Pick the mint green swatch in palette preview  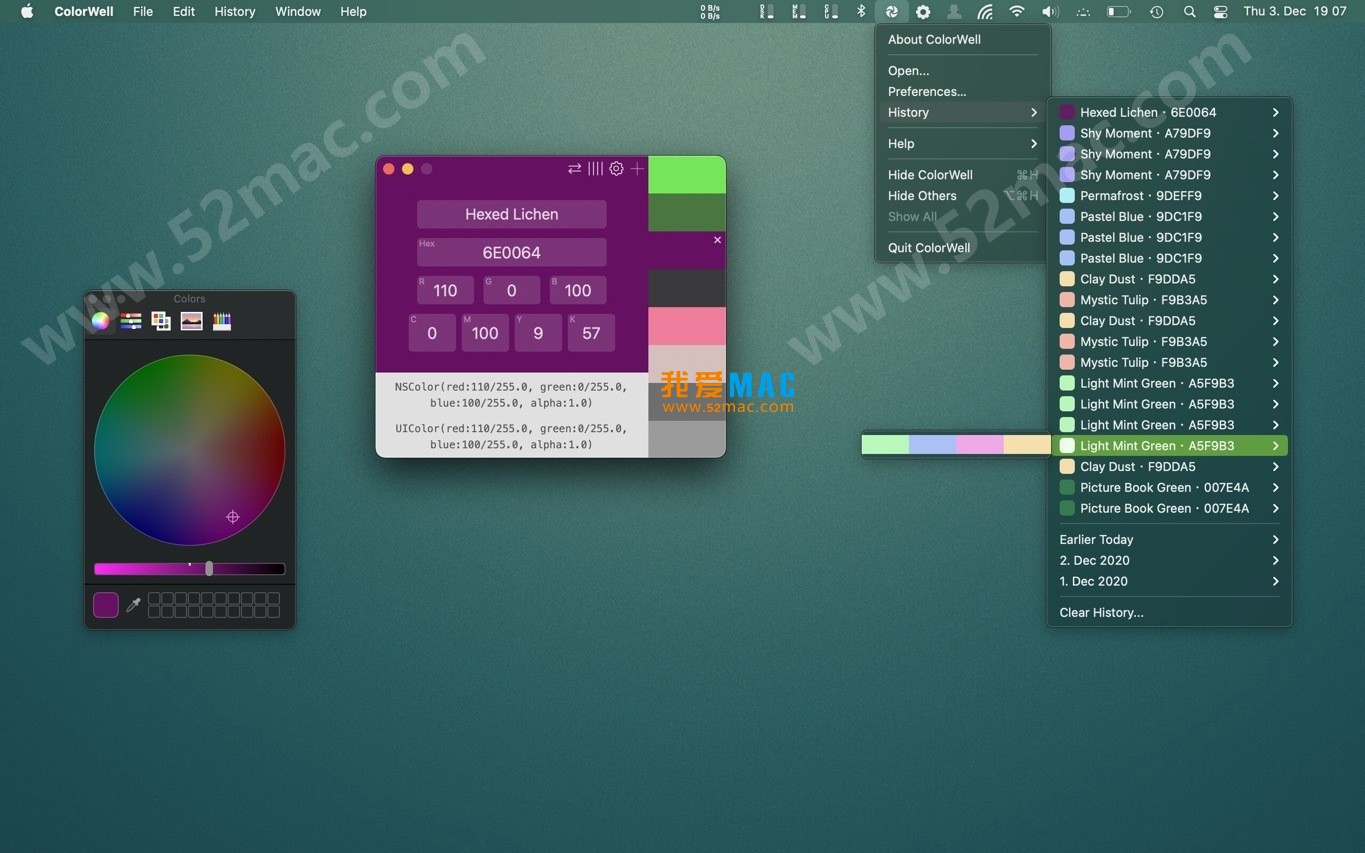click(885, 445)
